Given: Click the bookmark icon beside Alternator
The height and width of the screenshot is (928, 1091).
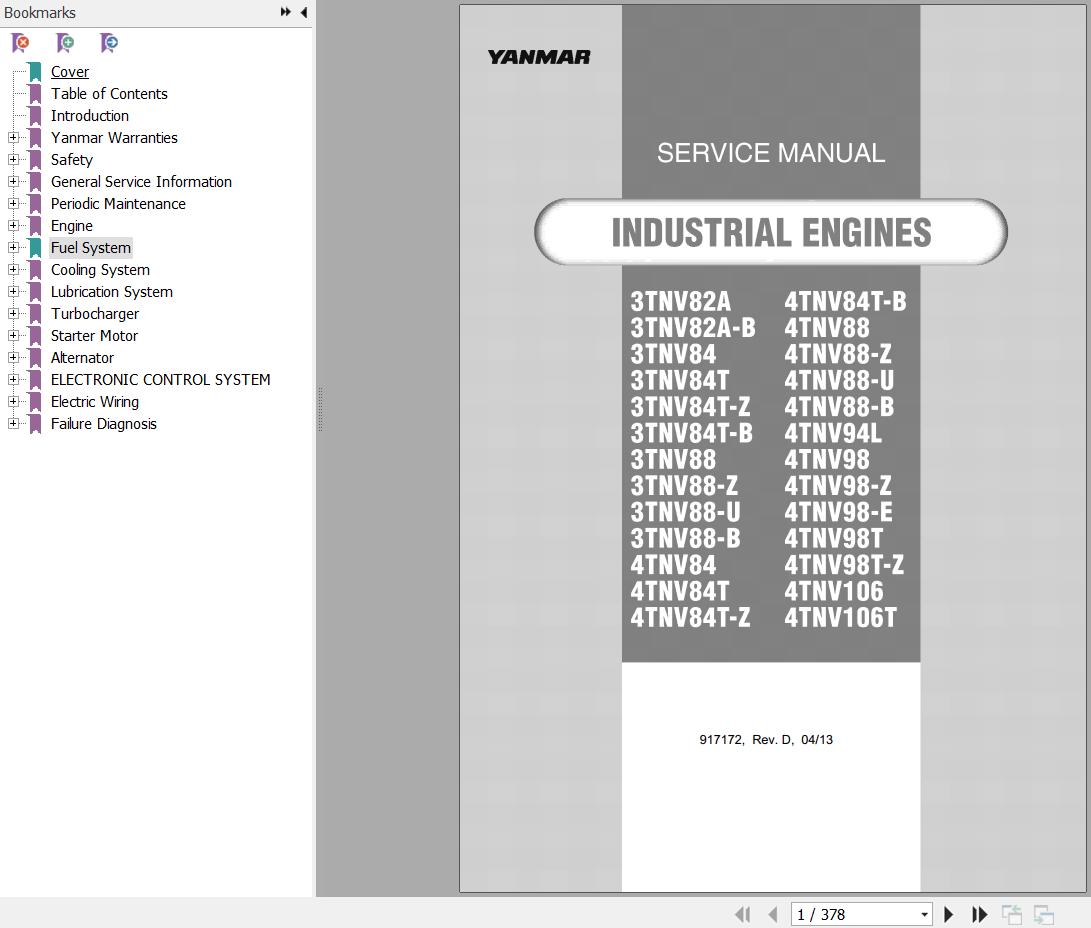Looking at the screenshot, I should click(35, 358).
